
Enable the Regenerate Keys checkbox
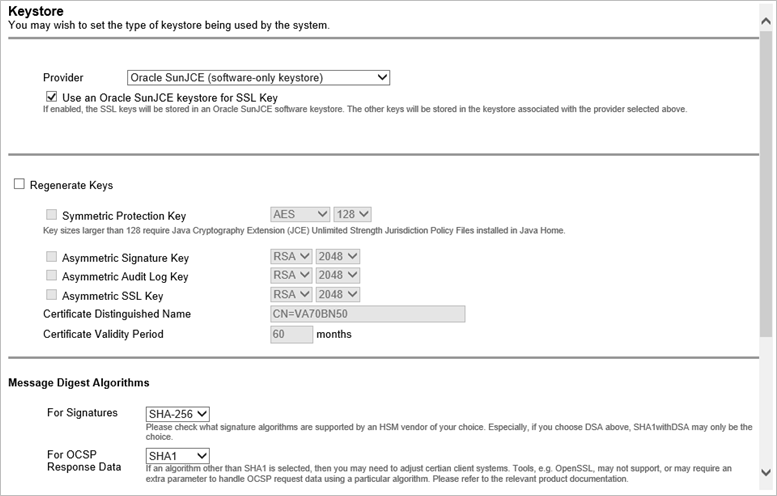click(x=19, y=185)
